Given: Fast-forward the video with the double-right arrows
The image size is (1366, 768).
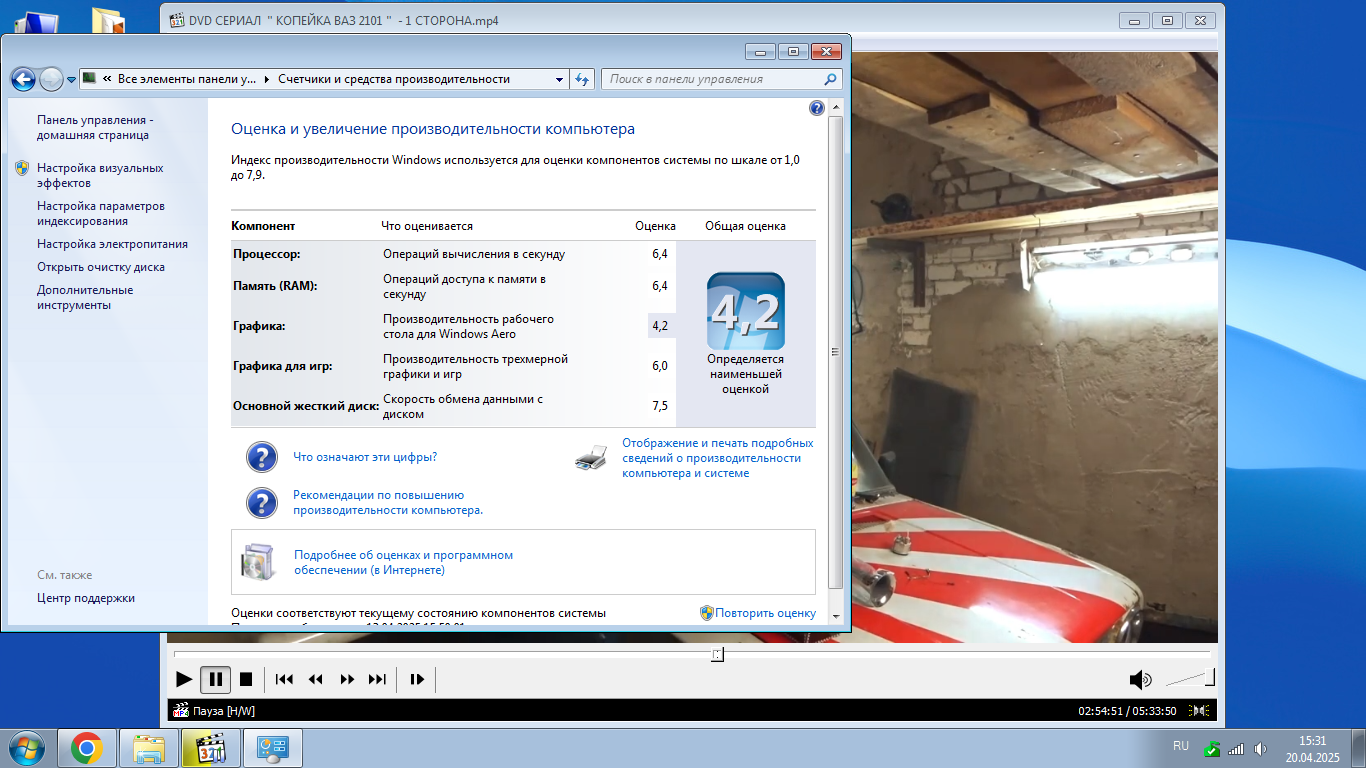Looking at the screenshot, I should point(347,679).
